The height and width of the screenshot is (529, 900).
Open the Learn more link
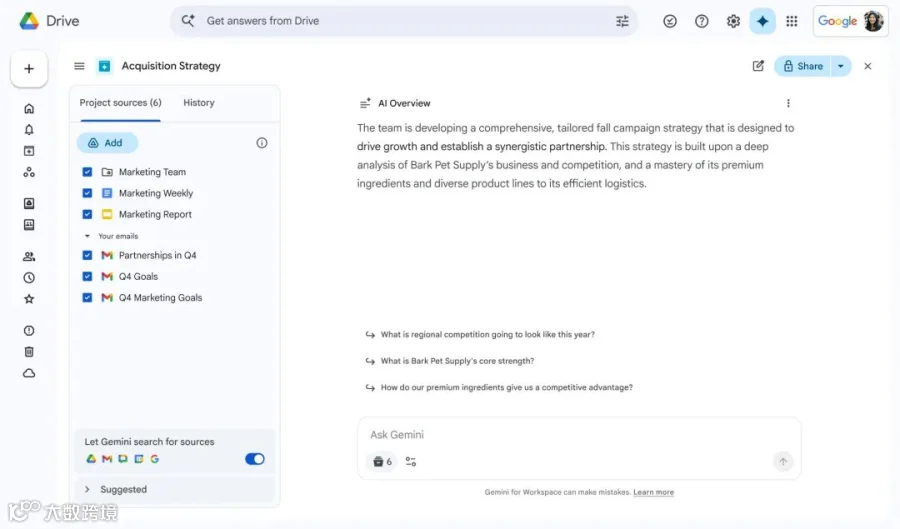click(653, 492)
